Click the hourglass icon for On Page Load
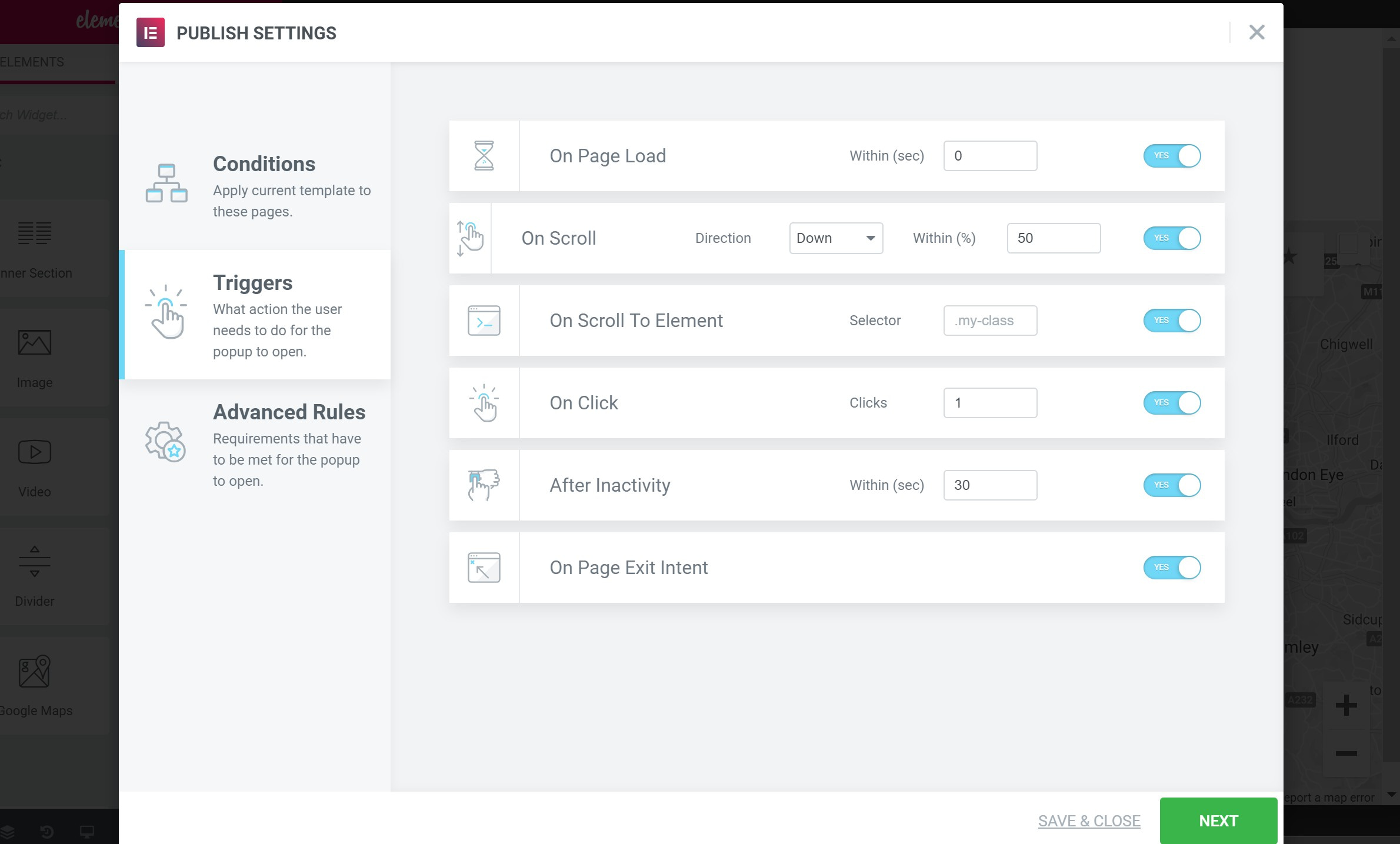Screen dimensions: 1400x844 [484, 155]
